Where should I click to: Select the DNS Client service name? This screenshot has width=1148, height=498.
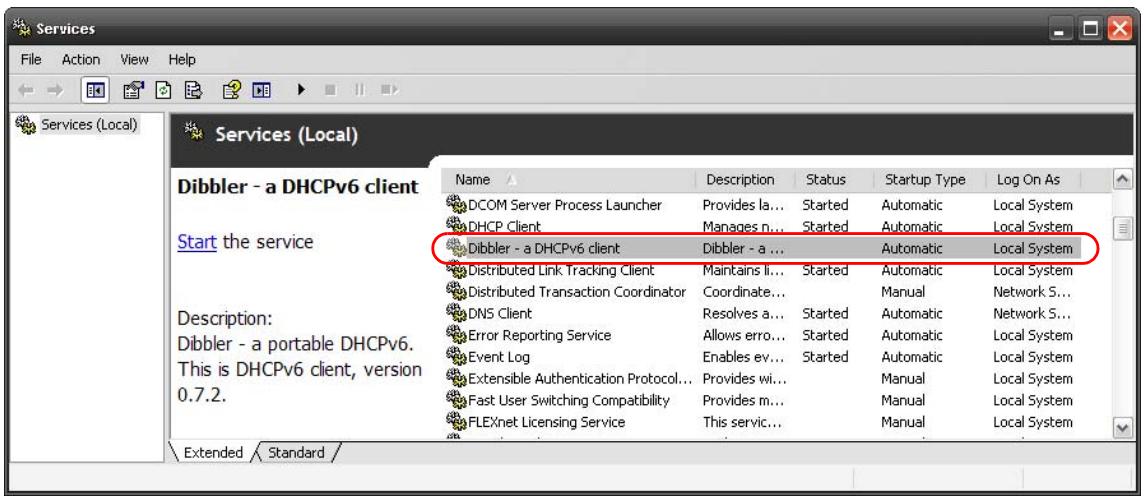[500, 313]
